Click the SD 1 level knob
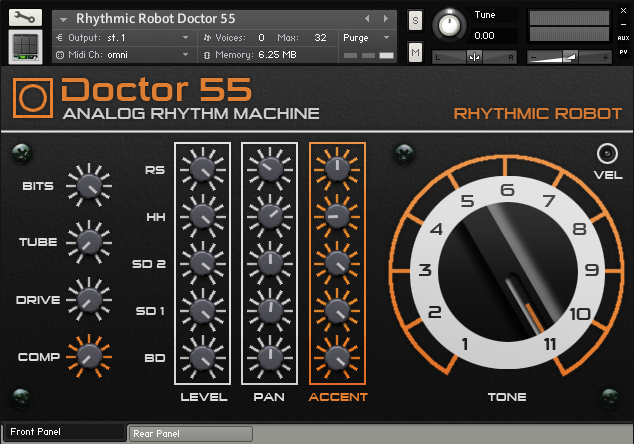 coord(202,311)
